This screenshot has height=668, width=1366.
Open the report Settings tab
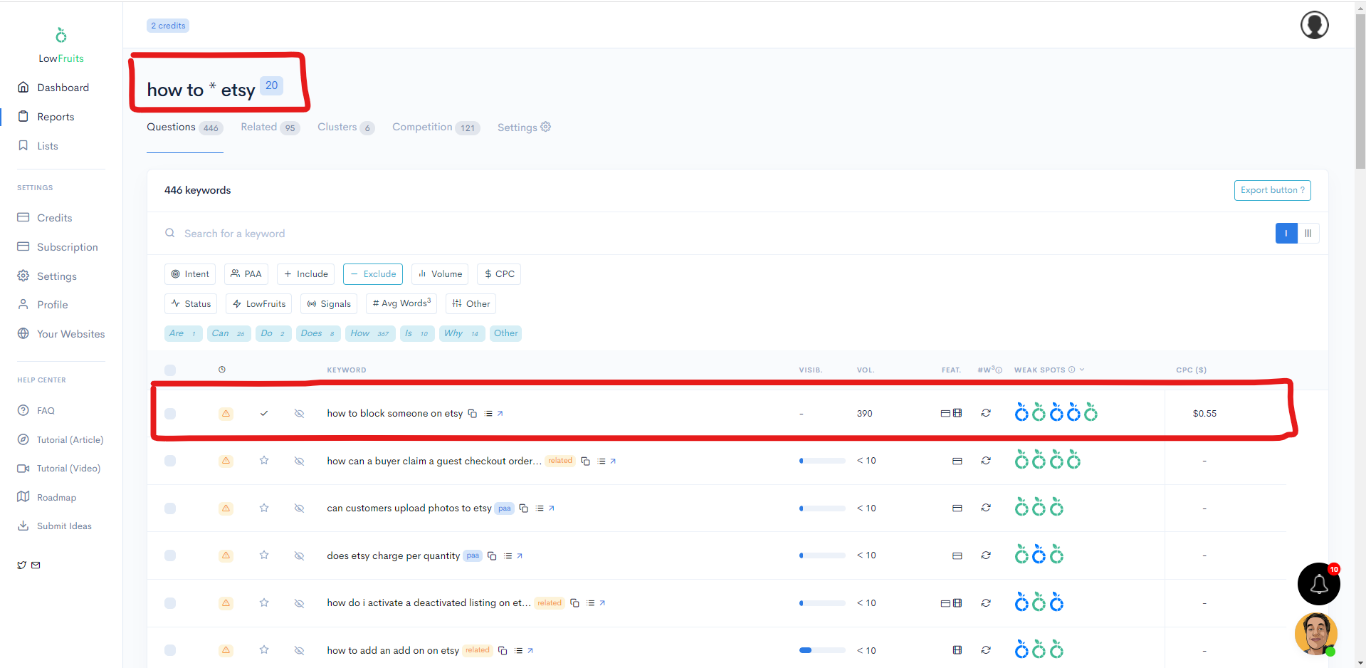[x=524, y=127]
